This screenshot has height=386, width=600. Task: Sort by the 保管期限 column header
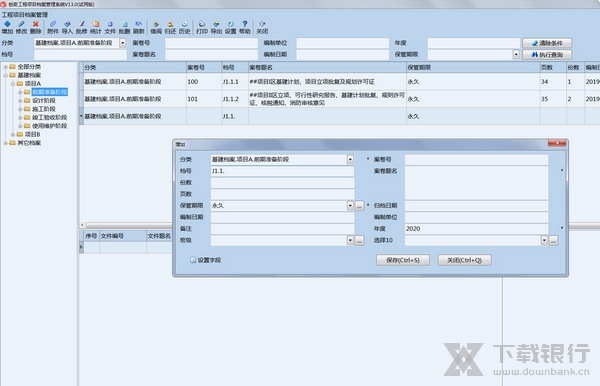click(x=473, y=68)
